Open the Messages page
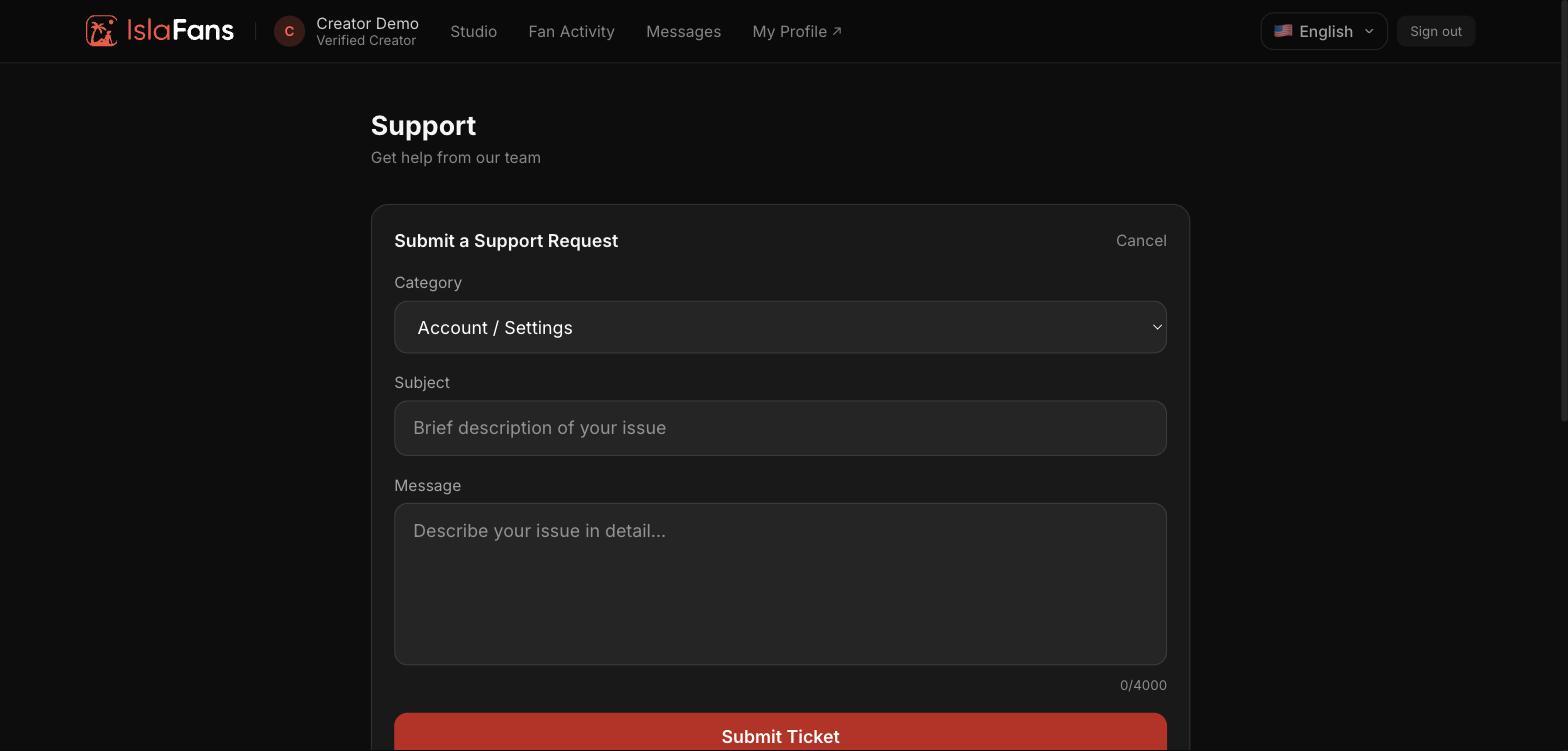This screenshot has height=751, width=1568. coord(684,31)
